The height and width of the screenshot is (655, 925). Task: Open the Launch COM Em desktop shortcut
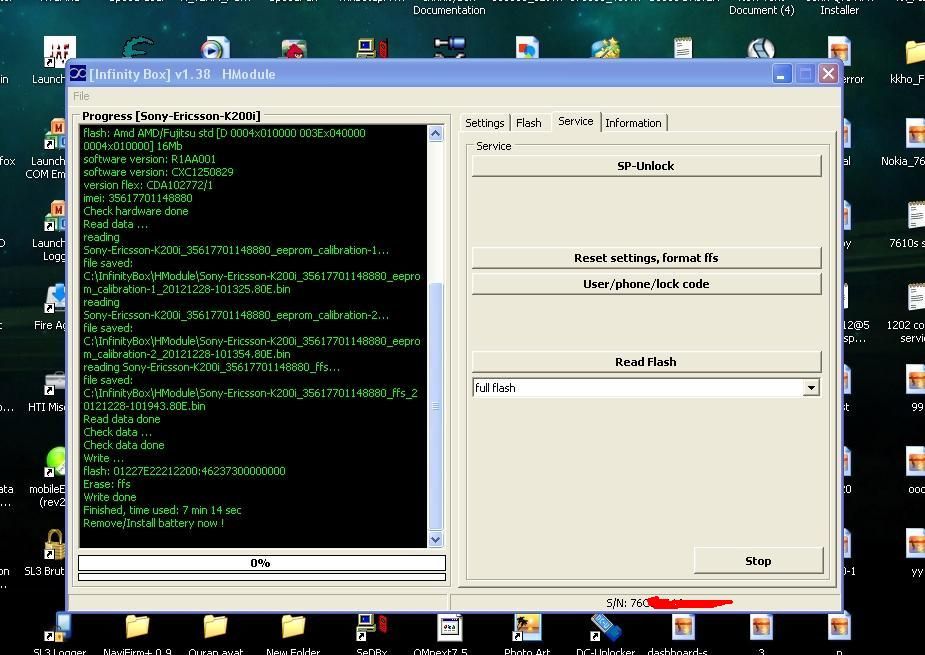pos(54,137)
